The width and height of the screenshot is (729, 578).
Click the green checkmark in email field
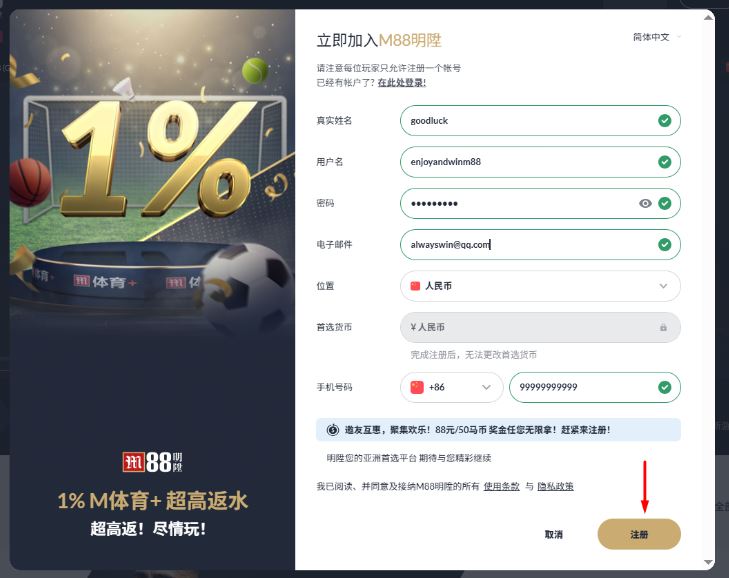tap(664, 245)
